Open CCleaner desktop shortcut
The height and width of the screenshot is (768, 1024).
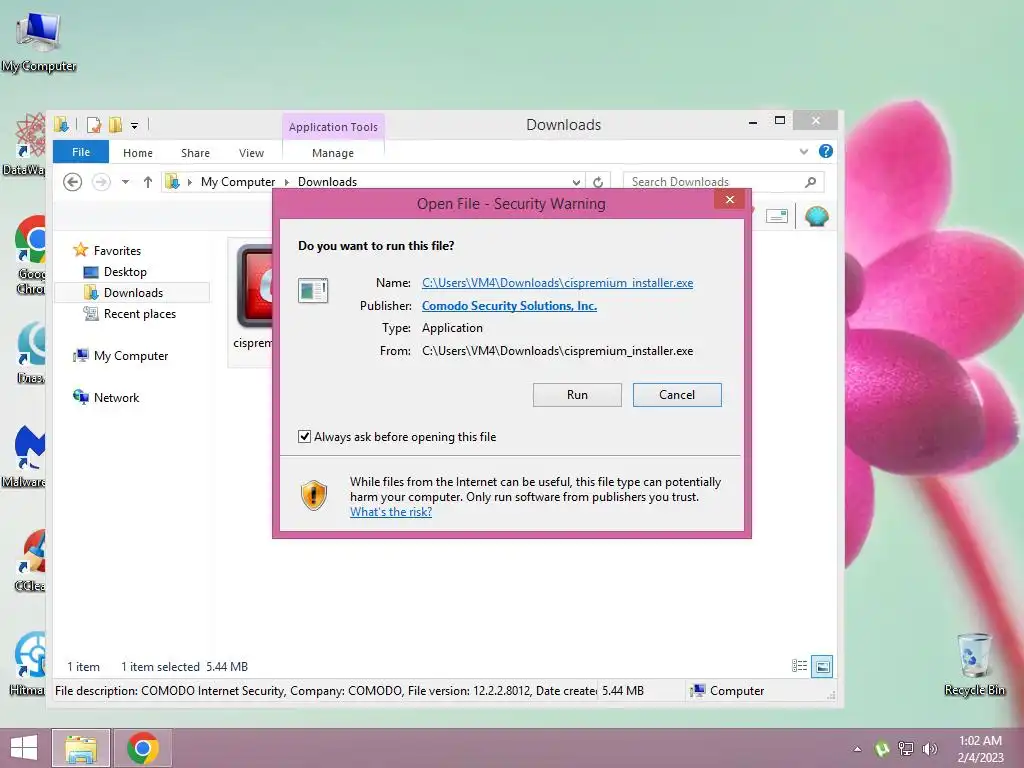coord(30,560)
